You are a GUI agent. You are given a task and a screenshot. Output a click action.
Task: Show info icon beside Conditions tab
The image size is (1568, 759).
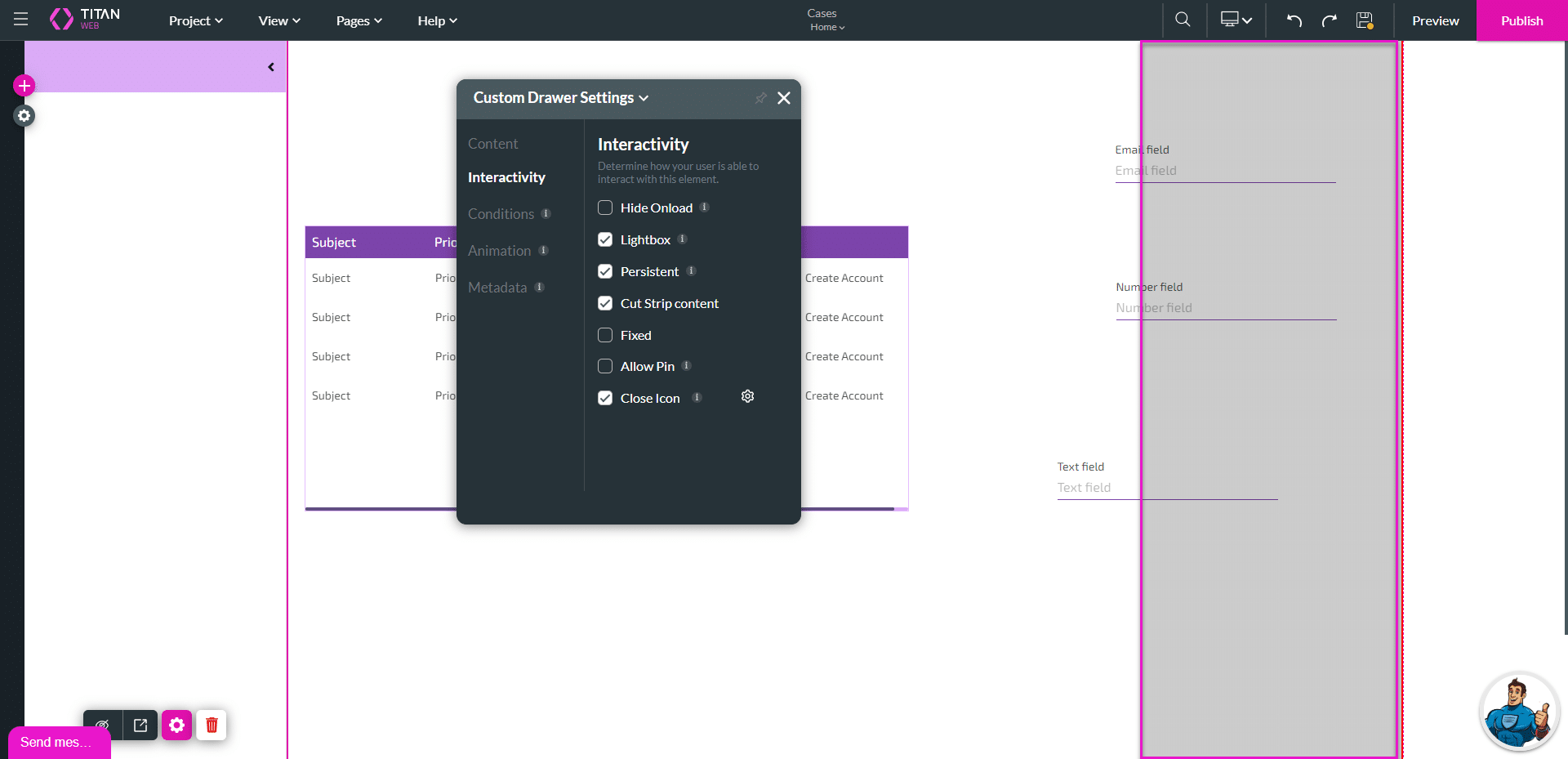tap(546, 214)
